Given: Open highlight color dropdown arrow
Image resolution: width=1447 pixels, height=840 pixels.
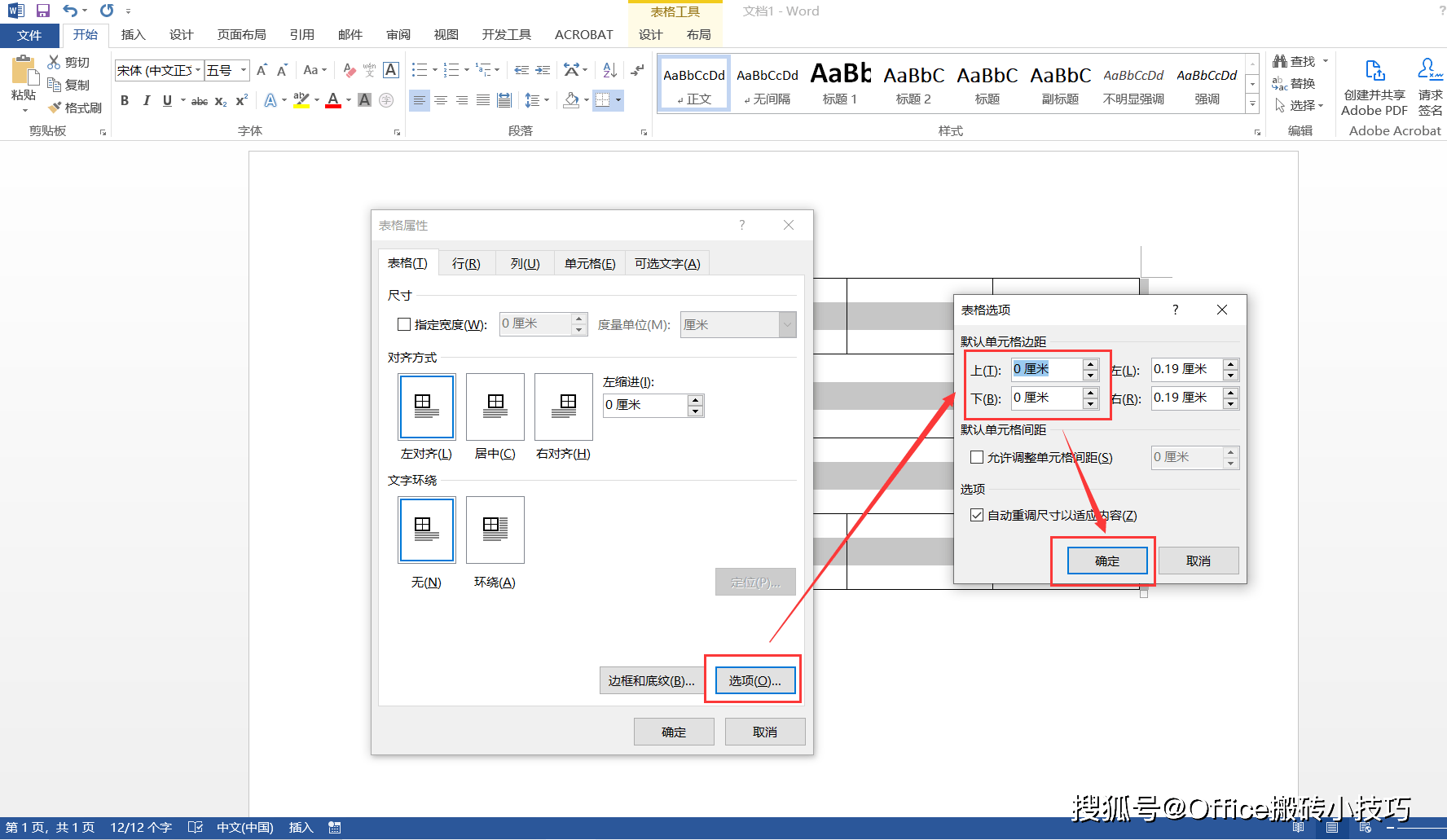Looking at the screenshot, I should pyautogui.click(x=317, y=100).
